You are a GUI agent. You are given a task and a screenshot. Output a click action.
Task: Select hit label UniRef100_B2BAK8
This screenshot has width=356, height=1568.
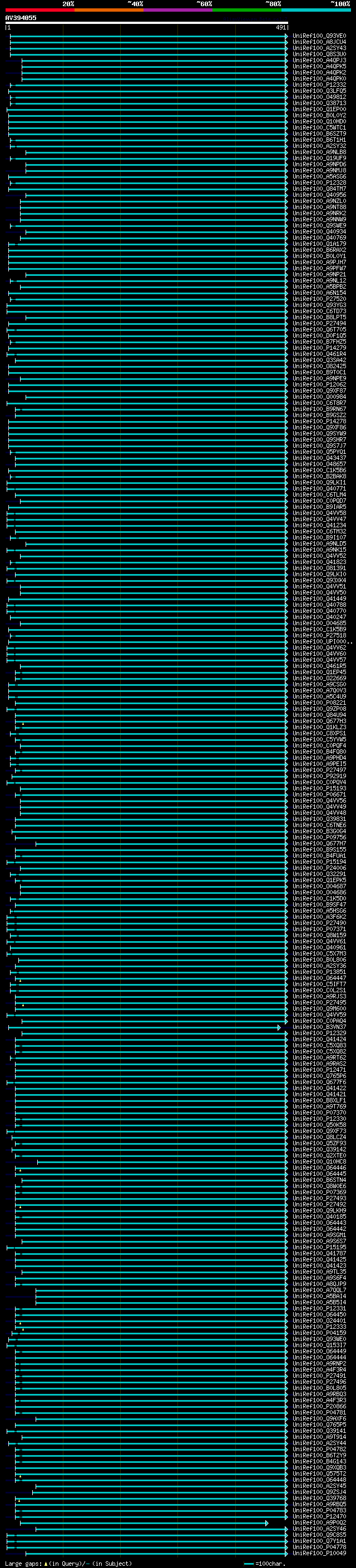(319, 477)
